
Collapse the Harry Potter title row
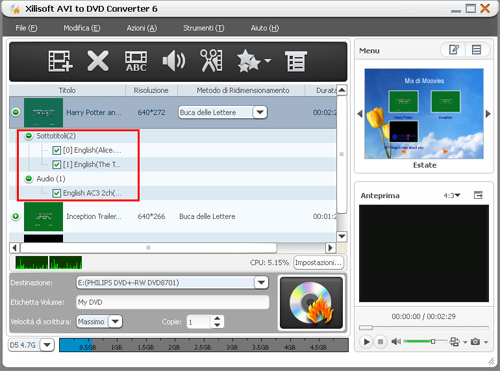click(x=16, y=112)
